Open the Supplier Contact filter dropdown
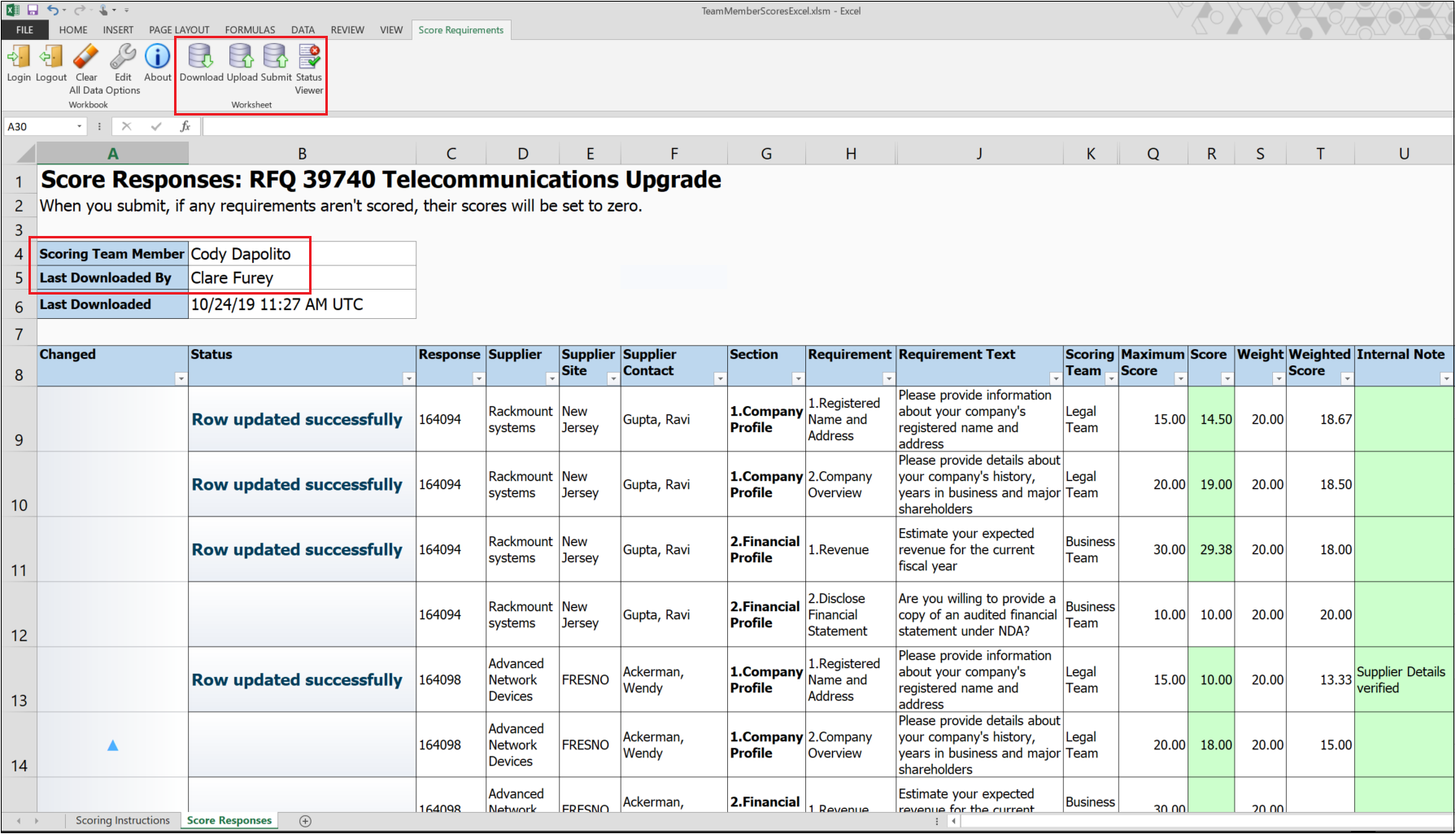The image size is (1456, 834). click(719, 378)
